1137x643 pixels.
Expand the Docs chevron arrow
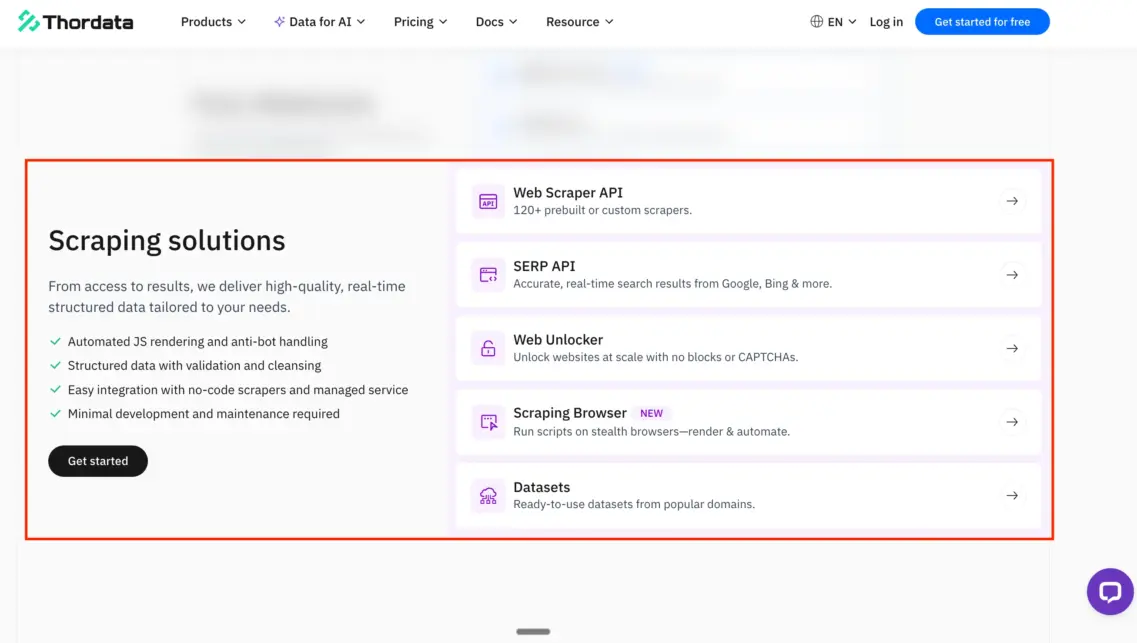[513, 22]
